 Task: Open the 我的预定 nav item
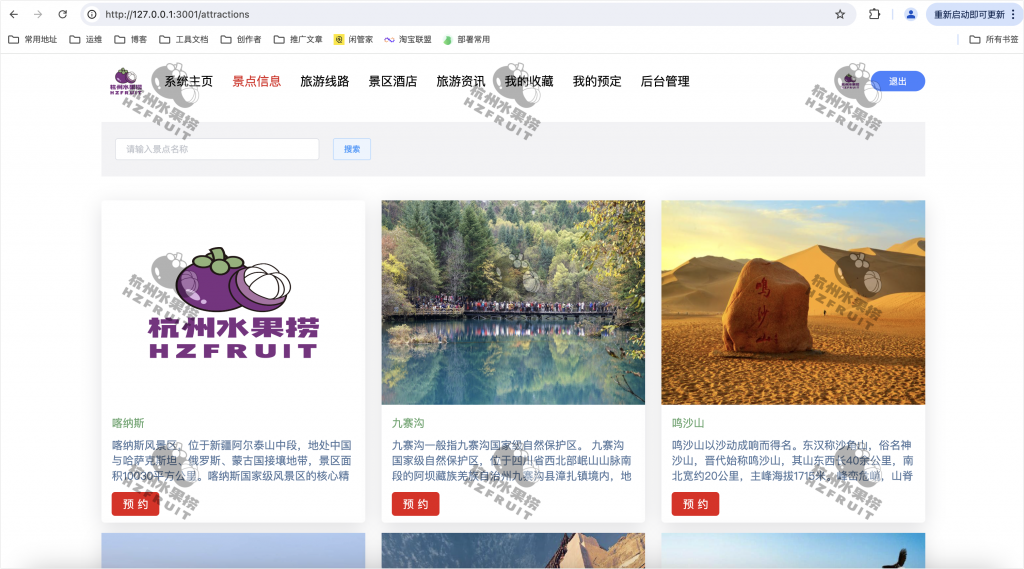(597, 81)
